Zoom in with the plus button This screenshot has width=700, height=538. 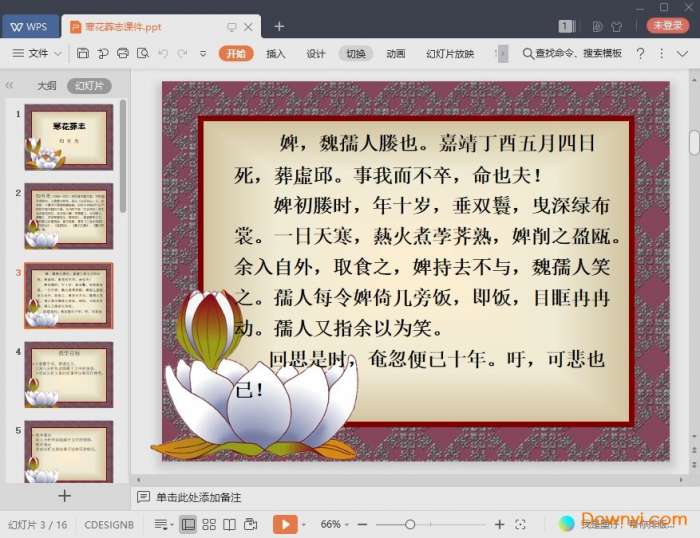click(x=500, y=525)
